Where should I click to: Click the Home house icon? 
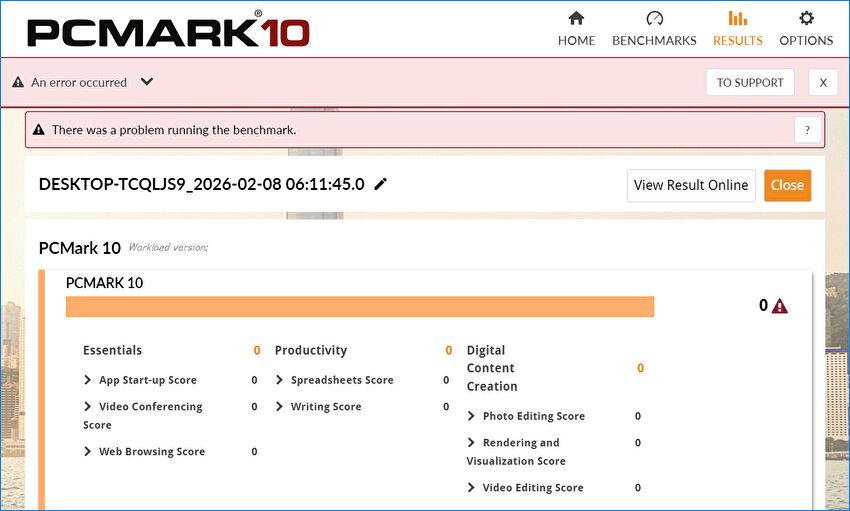[576, 18]
